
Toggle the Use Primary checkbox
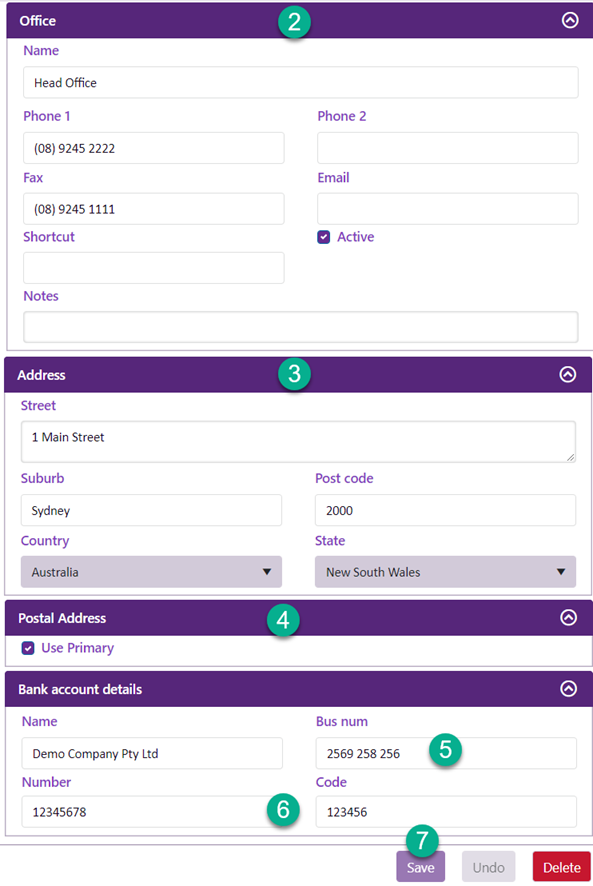click(x=28, y=648)
